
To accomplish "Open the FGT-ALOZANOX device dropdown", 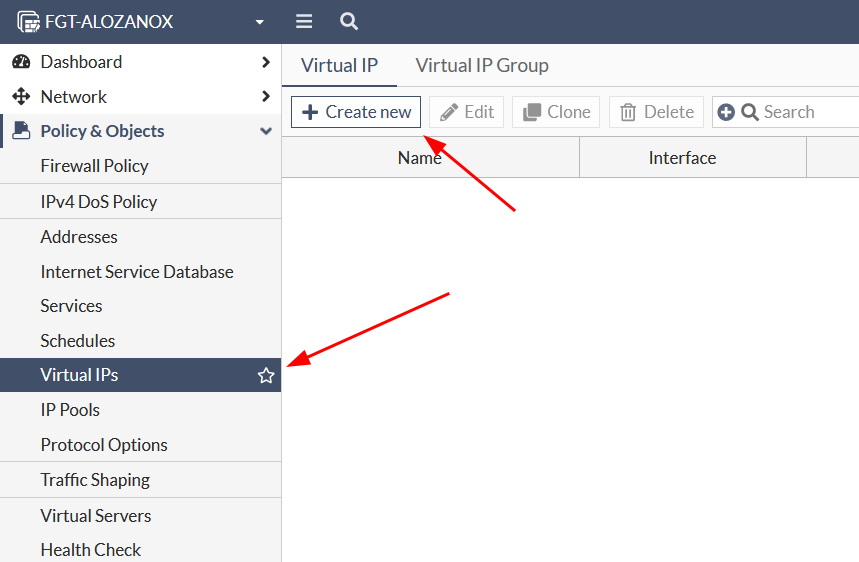I will coord(260,22).
